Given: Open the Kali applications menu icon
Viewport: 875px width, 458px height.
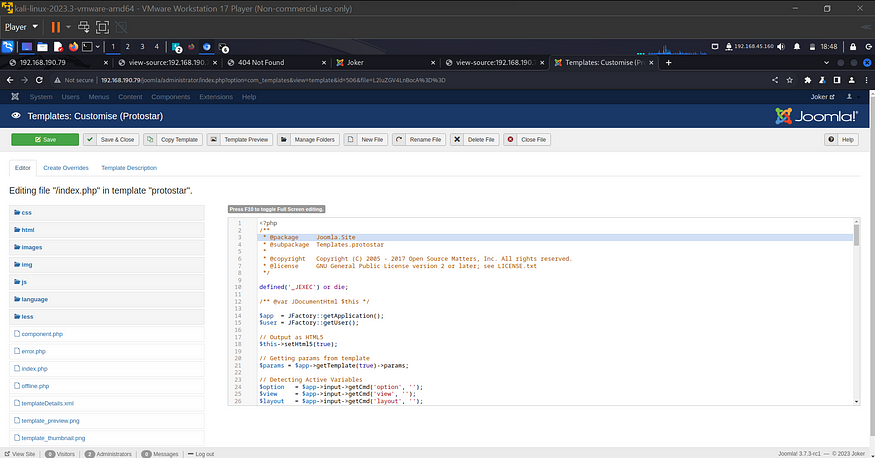Looking at the screenshot, I should [8, 47].
